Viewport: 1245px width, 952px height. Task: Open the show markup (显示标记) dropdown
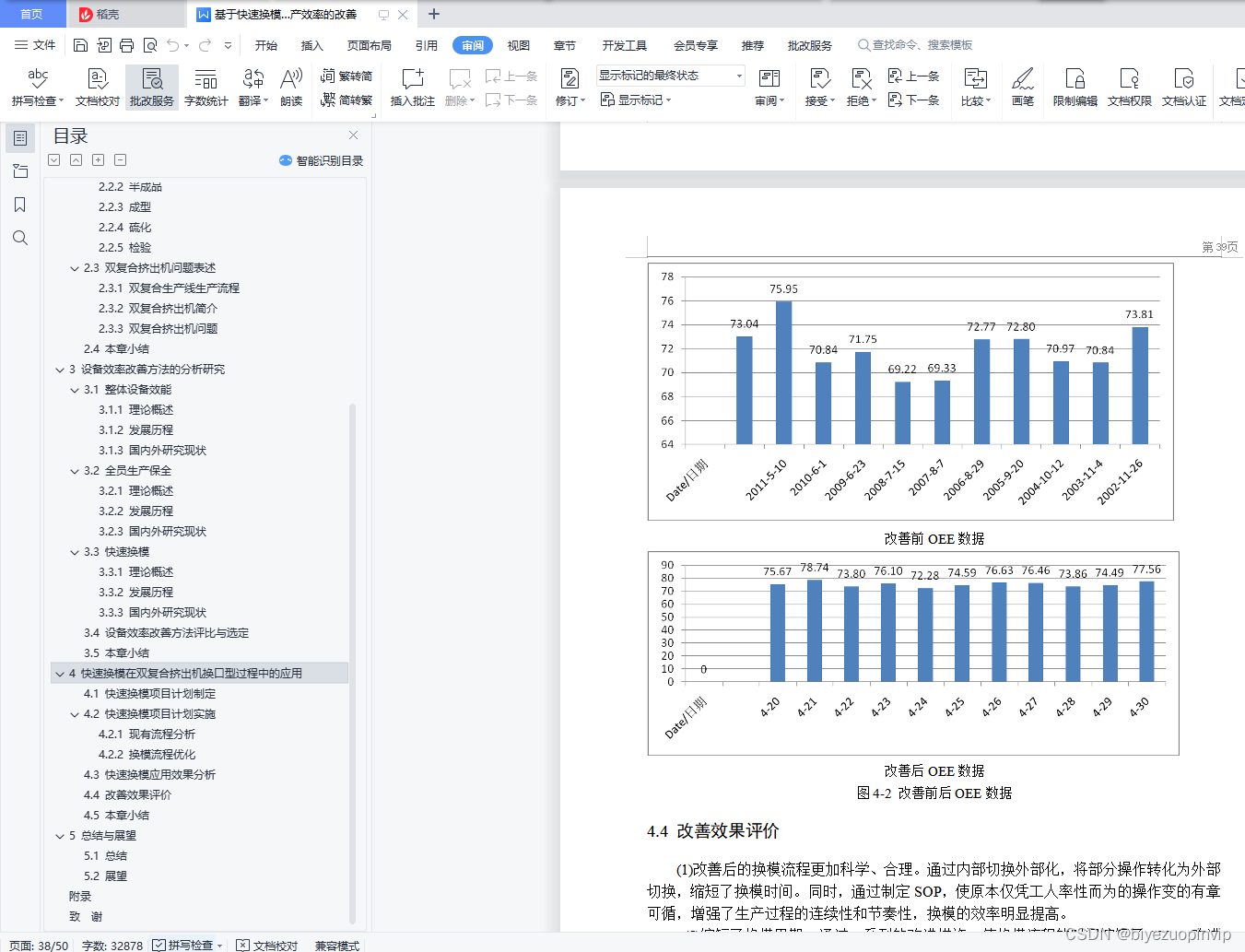coord(637,100)
